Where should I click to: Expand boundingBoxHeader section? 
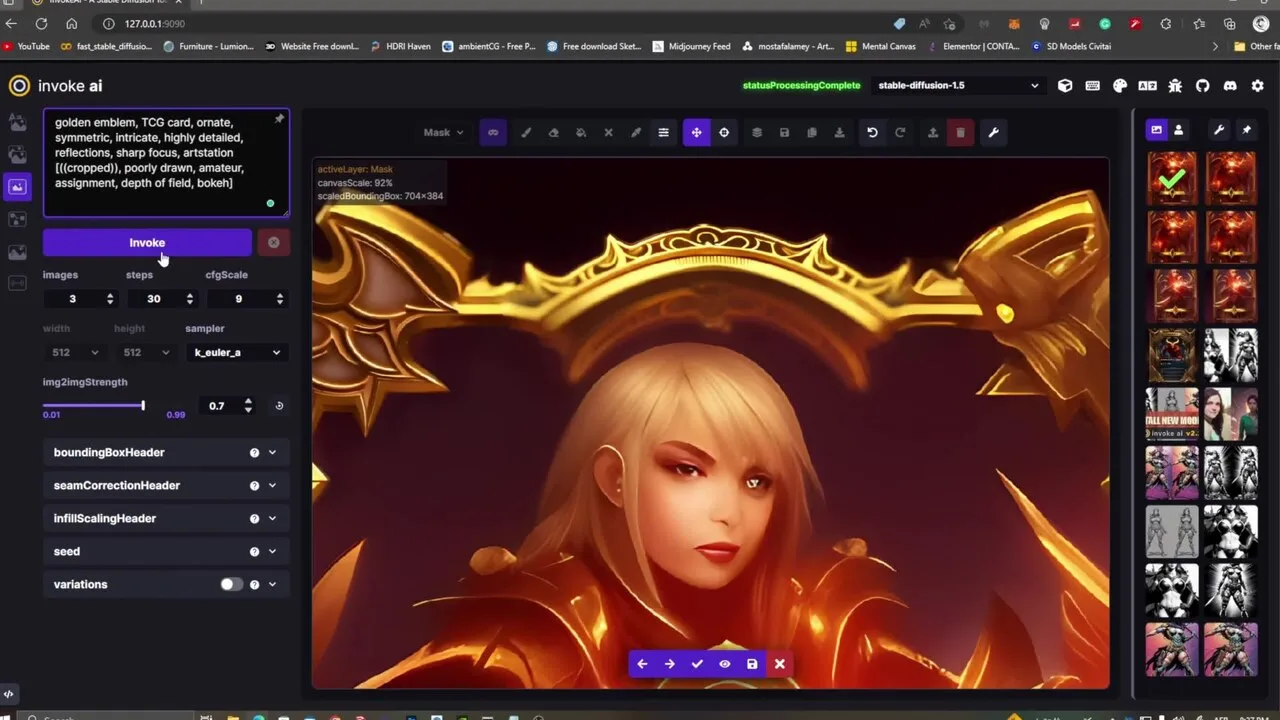point(166,453)
